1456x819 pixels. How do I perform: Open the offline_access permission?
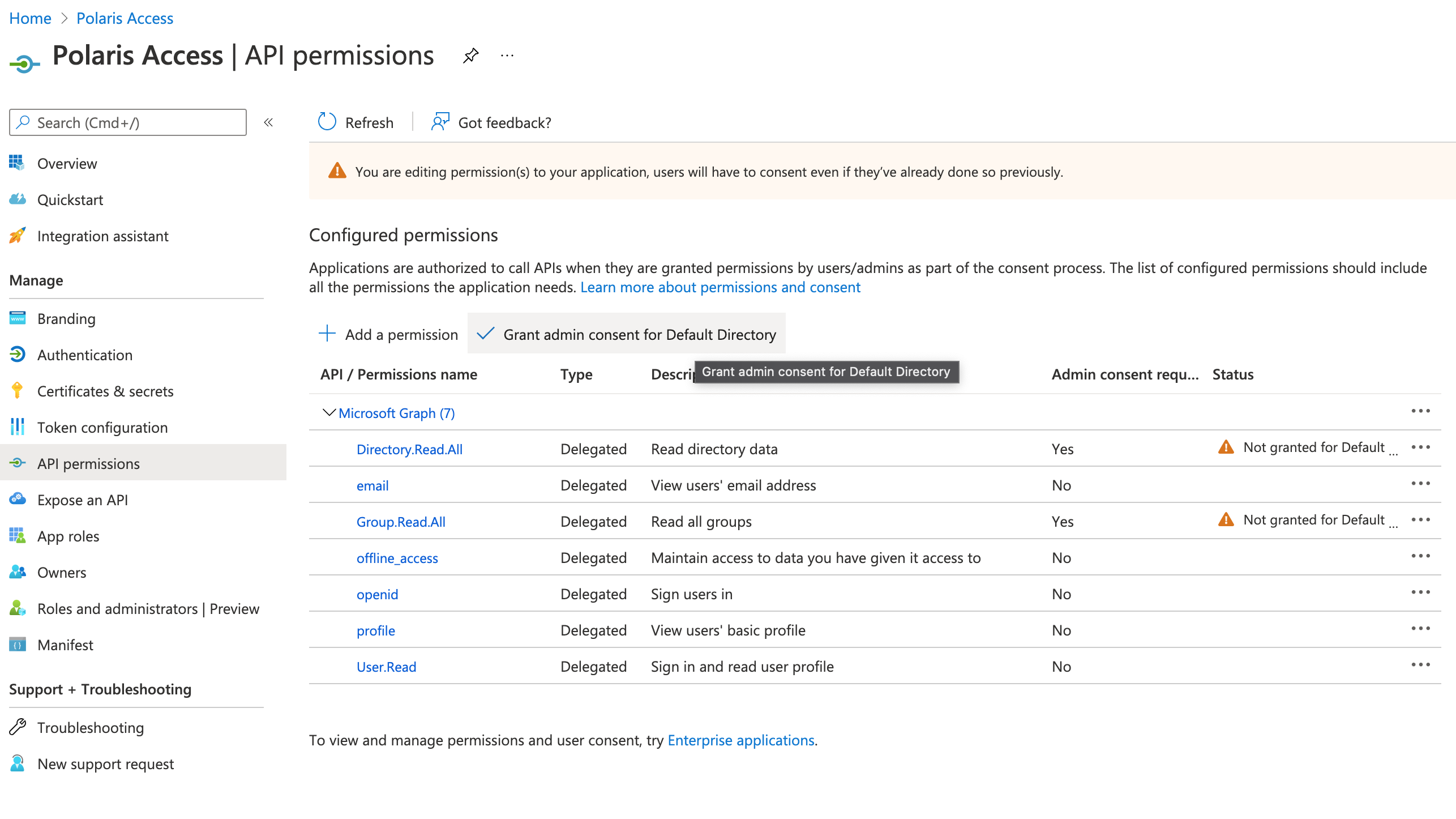(397, 558)
